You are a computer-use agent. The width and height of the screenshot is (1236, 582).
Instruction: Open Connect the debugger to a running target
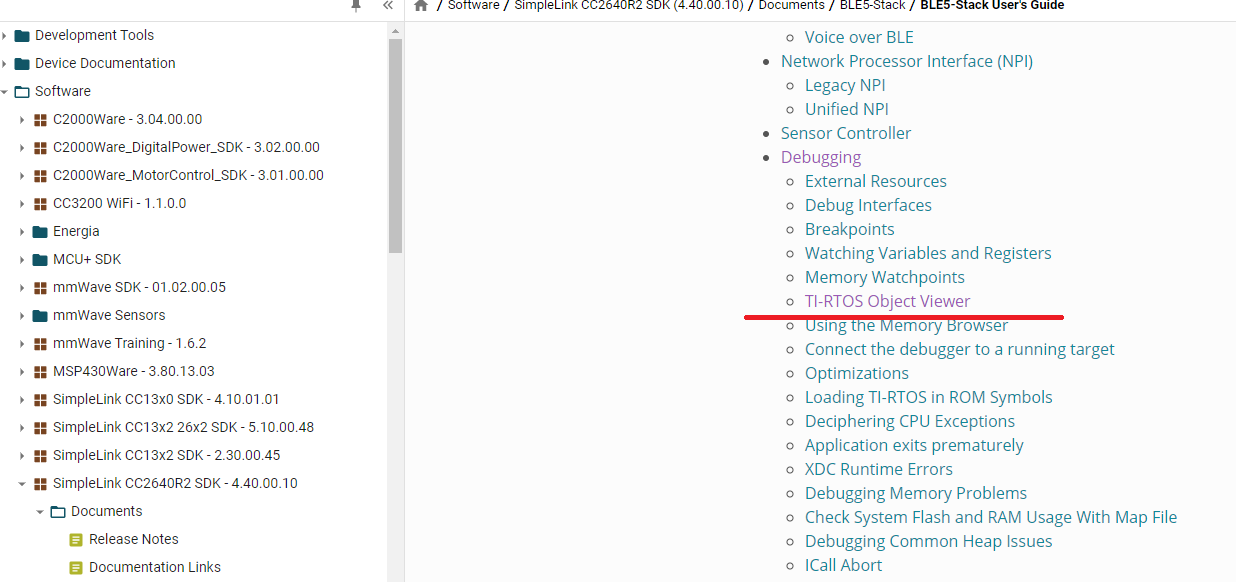pos(960,349)
